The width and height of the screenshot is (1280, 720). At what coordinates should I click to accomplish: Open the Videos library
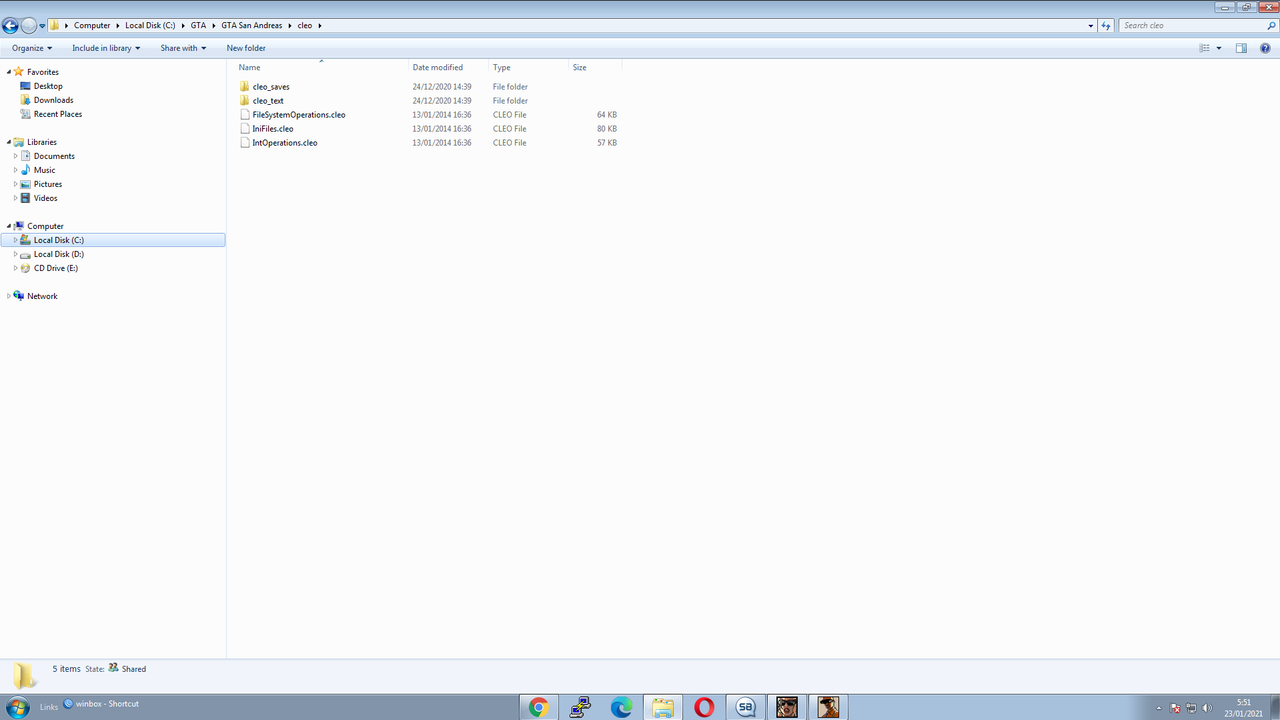45,198
